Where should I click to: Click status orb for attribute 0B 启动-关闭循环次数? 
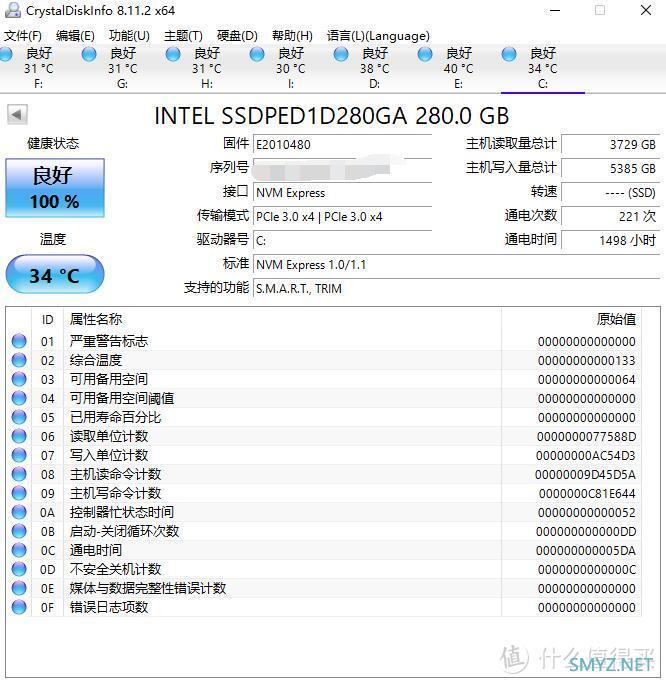(x=19, y=531)
